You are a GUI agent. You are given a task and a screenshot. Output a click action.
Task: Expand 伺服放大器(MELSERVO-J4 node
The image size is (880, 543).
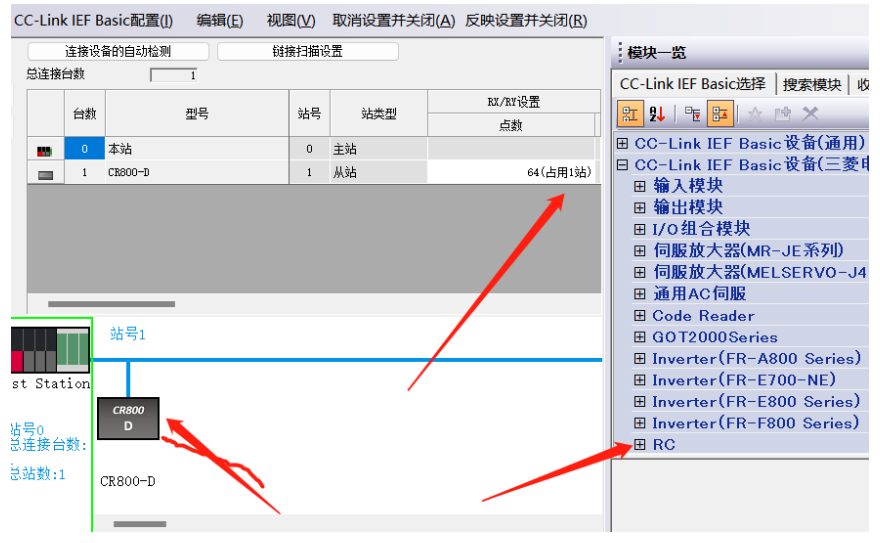[x=640, y=273]
